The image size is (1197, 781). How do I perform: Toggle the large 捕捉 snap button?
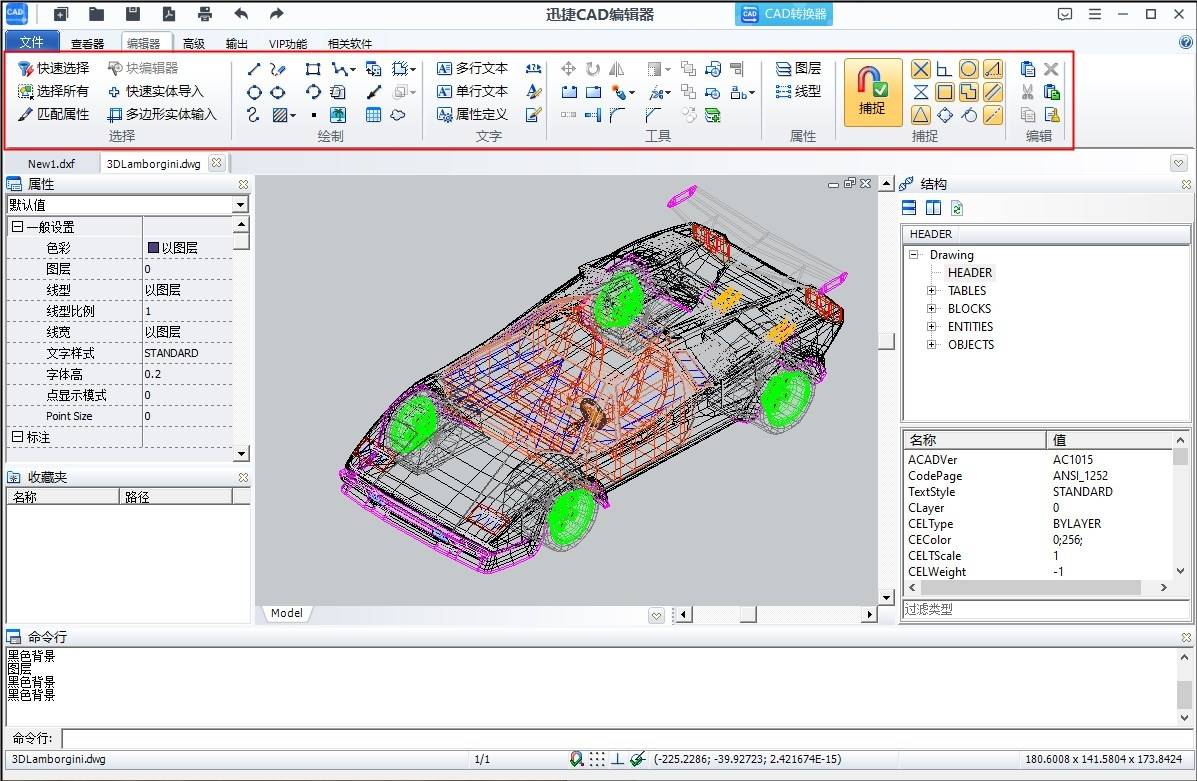click(x=872, y=92)
